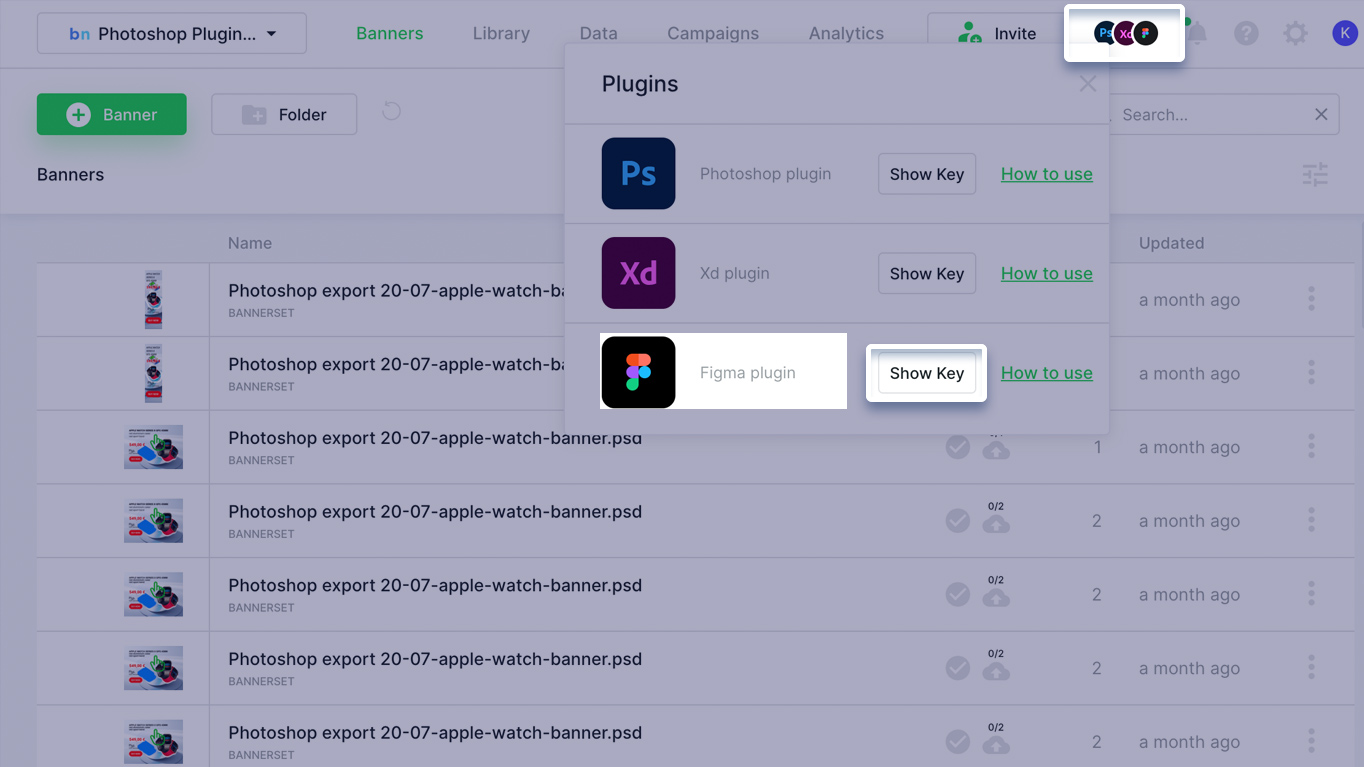Screen dimensions: 1364x767
Task: Create a new banner with green Banner button
Action: tap(112, 114)
